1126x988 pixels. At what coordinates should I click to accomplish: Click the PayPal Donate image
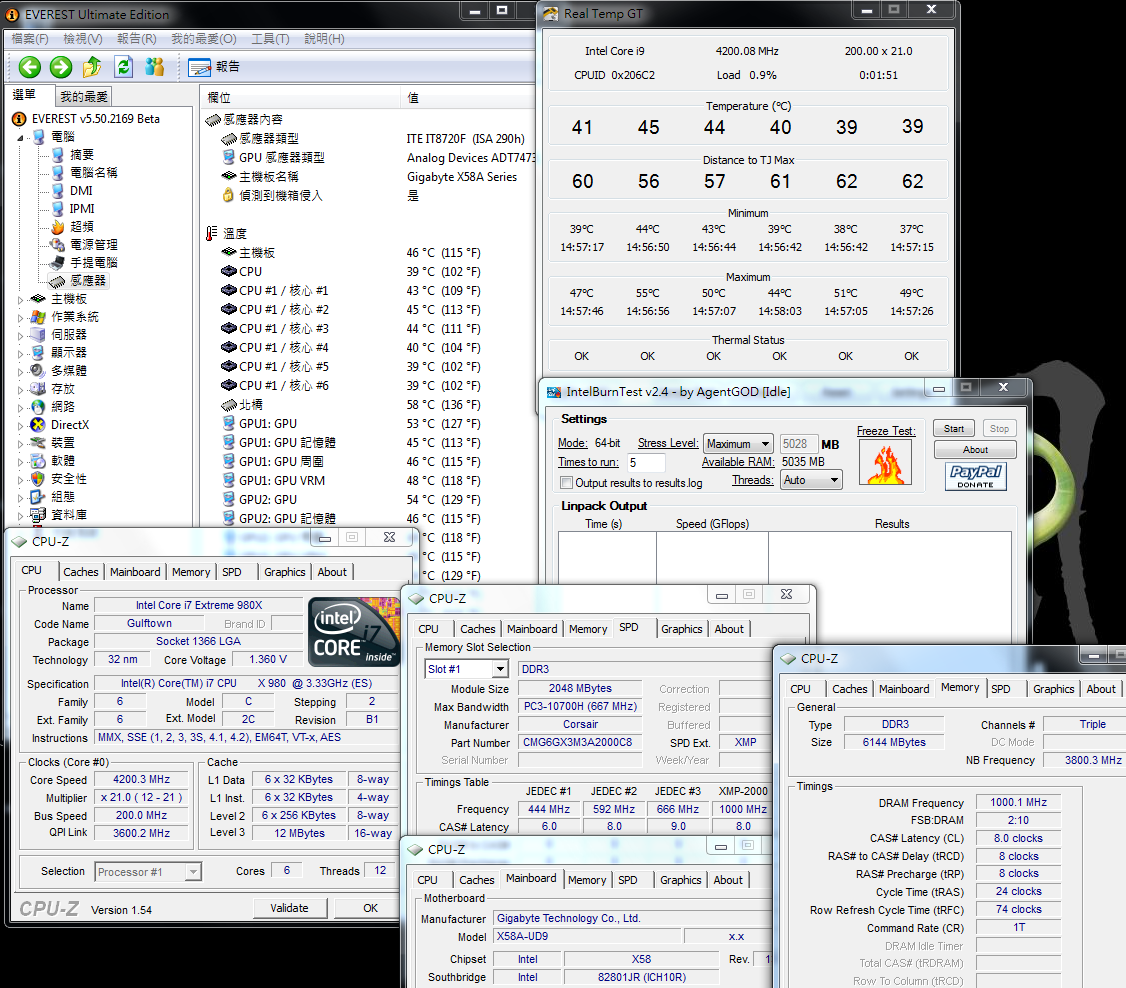(x=975, y=476)
